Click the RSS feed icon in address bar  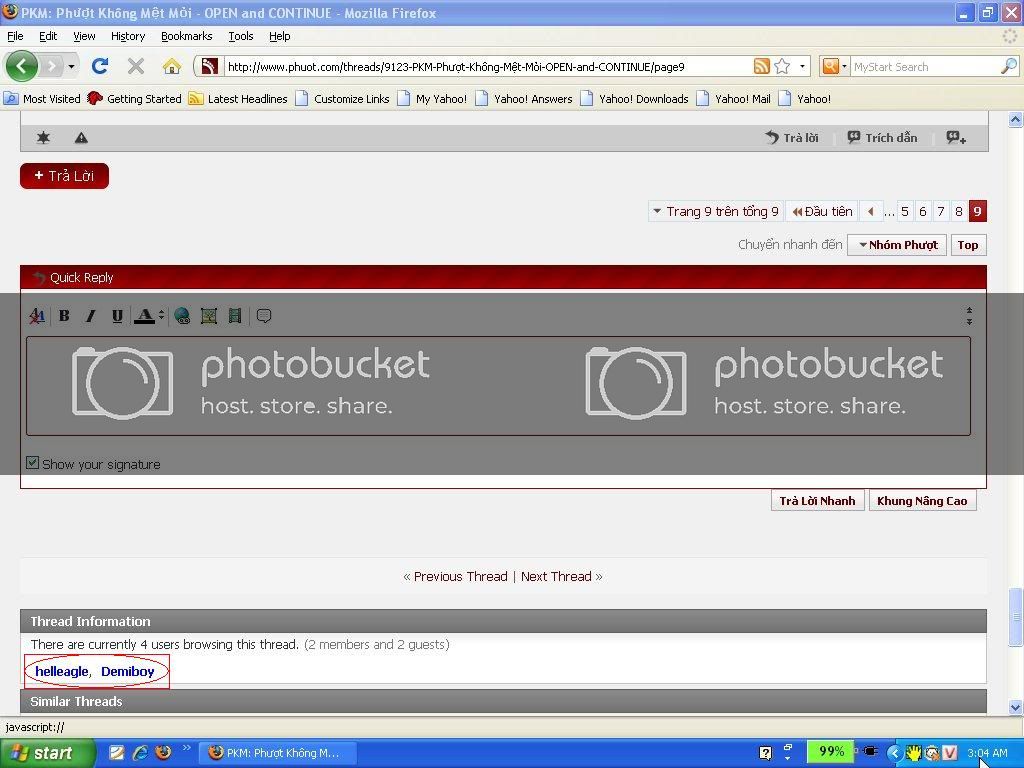click(761, 66)
